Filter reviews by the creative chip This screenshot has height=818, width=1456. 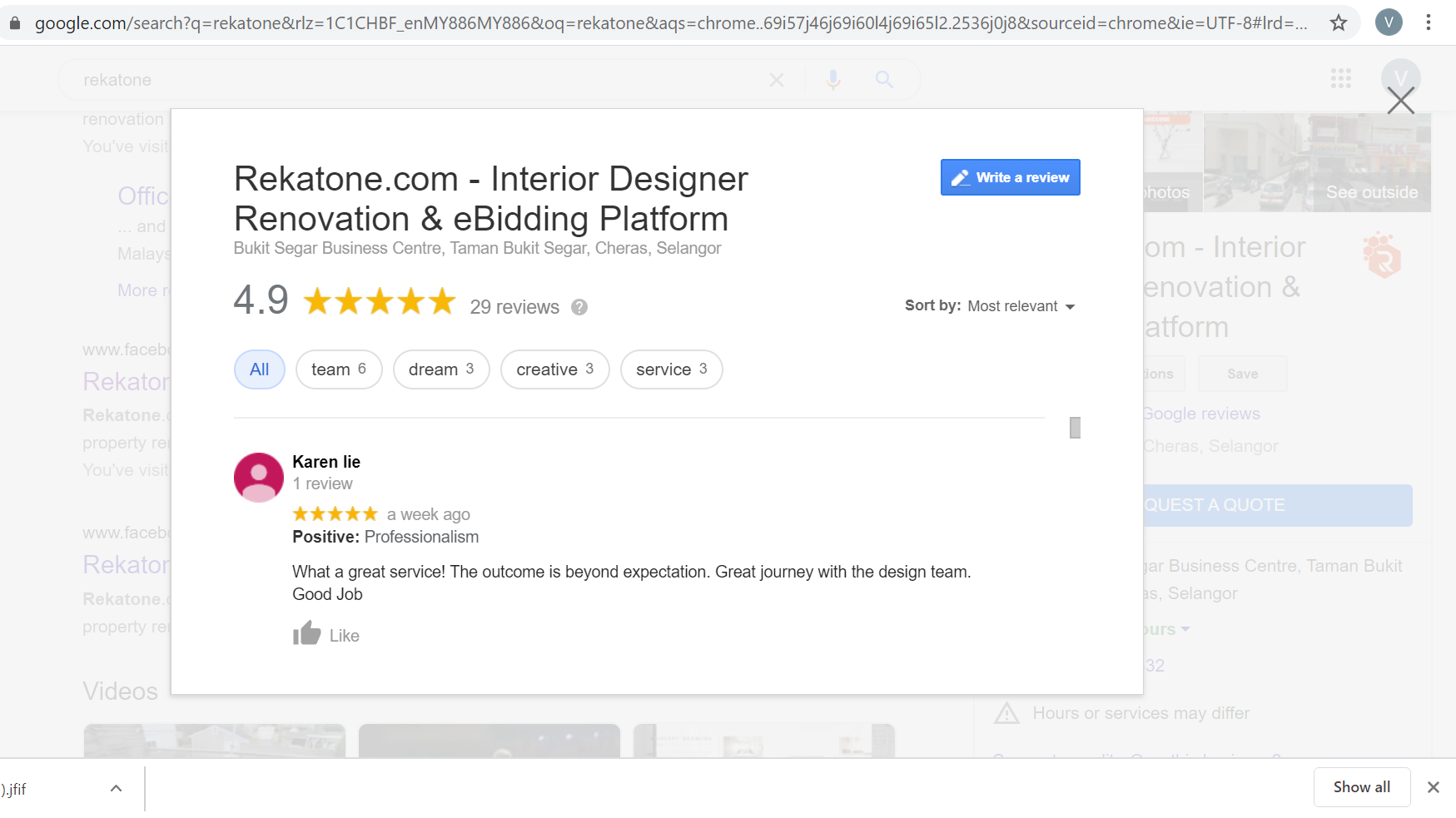[555, 369]
